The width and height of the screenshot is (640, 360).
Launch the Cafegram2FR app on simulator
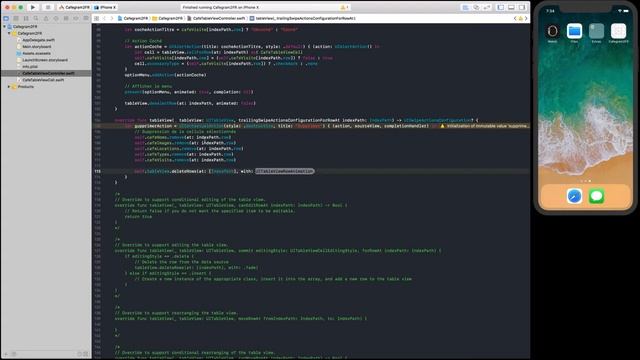pyautogui.click(x=618, y=31)
